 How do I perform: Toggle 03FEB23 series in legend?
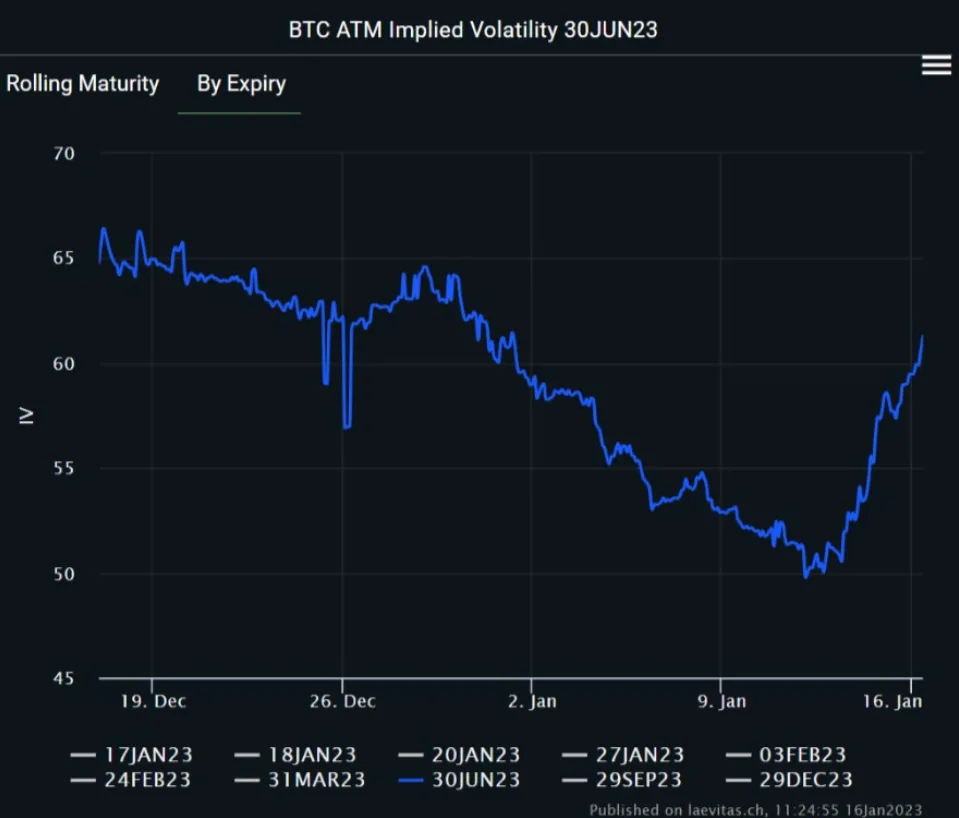click(786, 754)
